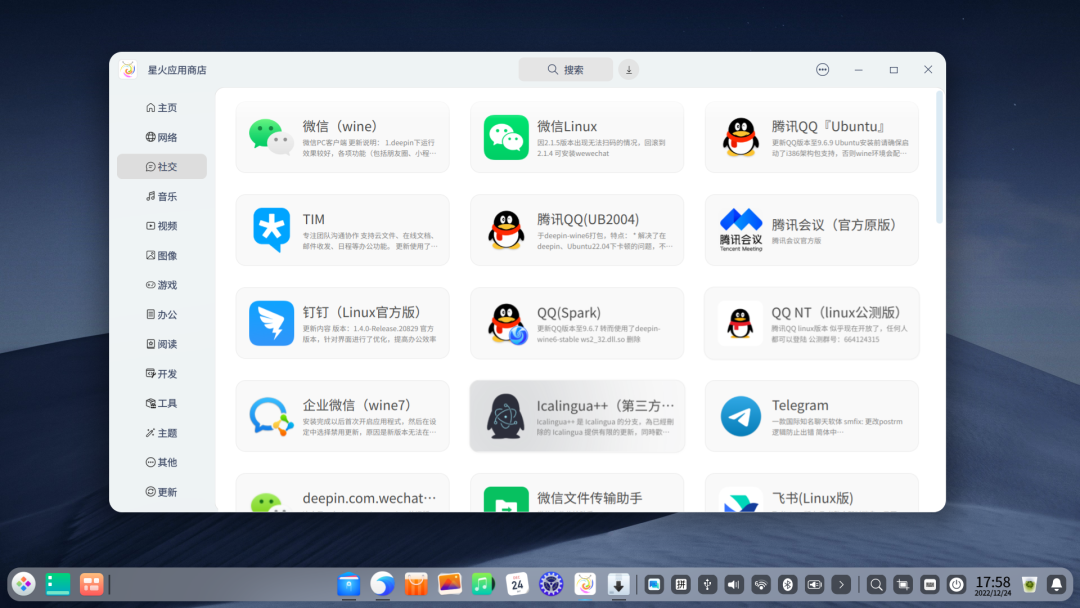Open the 游戏 games category
This screenshot has height=608, width=1080.
161,285
